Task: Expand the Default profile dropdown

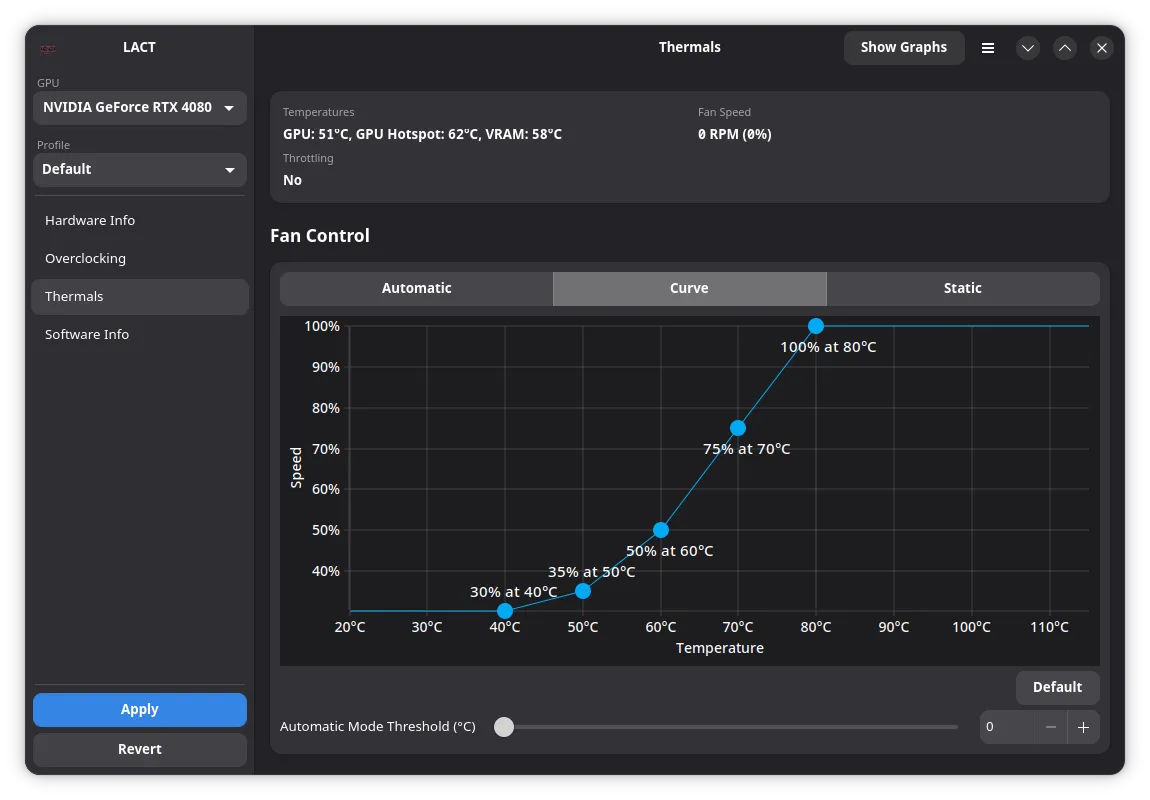Action: (x=139, y=169)
